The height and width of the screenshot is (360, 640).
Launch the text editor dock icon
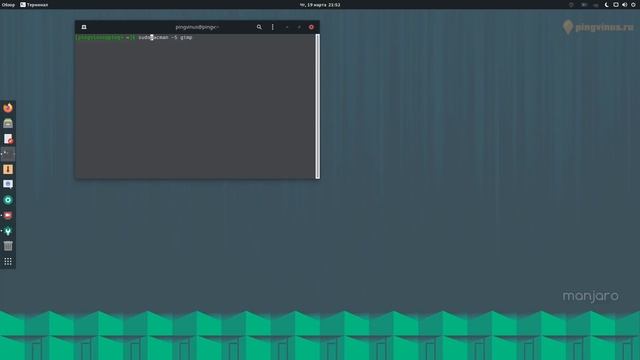click(8, 139)
